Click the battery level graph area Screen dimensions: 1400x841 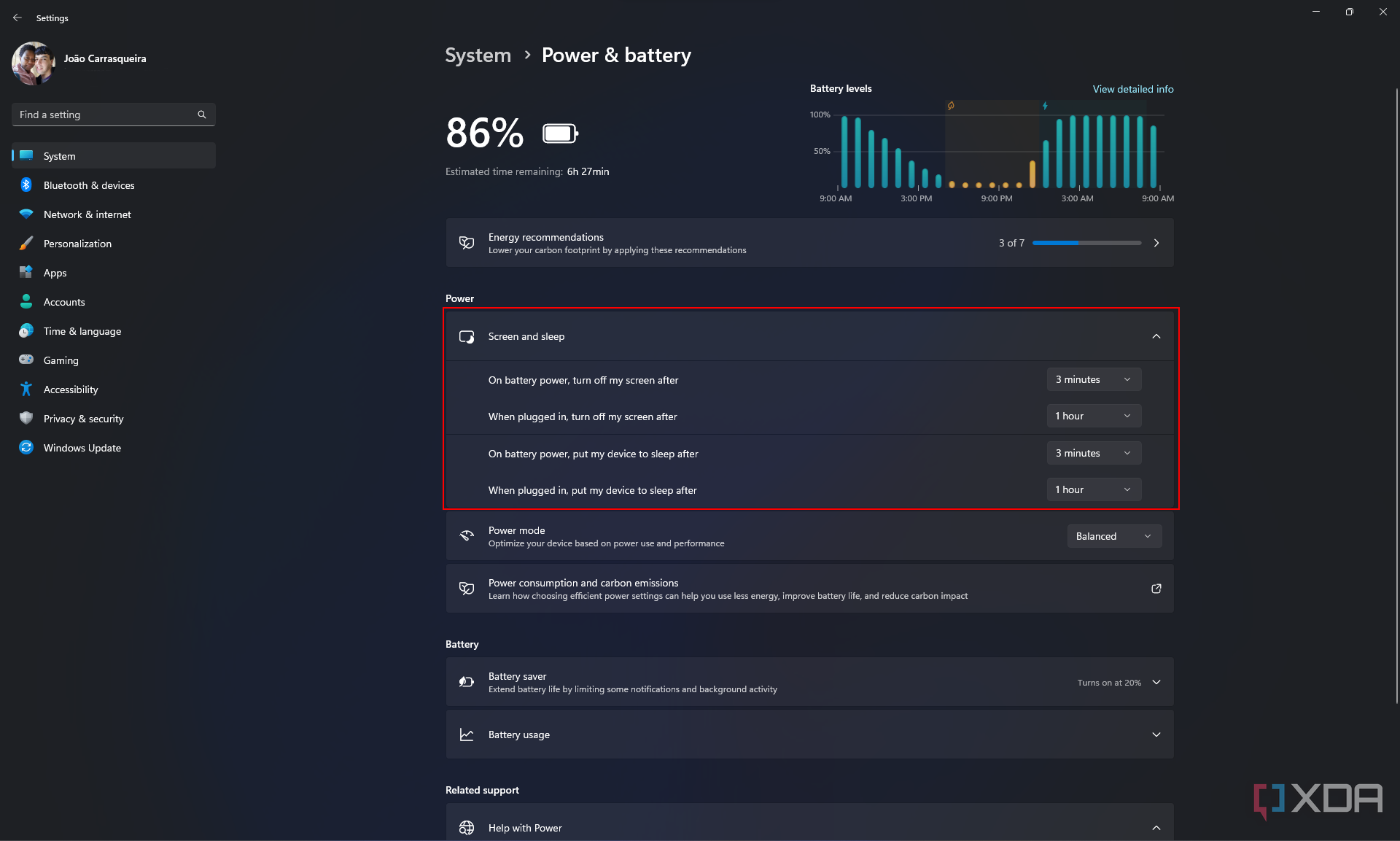coord(990,150)
